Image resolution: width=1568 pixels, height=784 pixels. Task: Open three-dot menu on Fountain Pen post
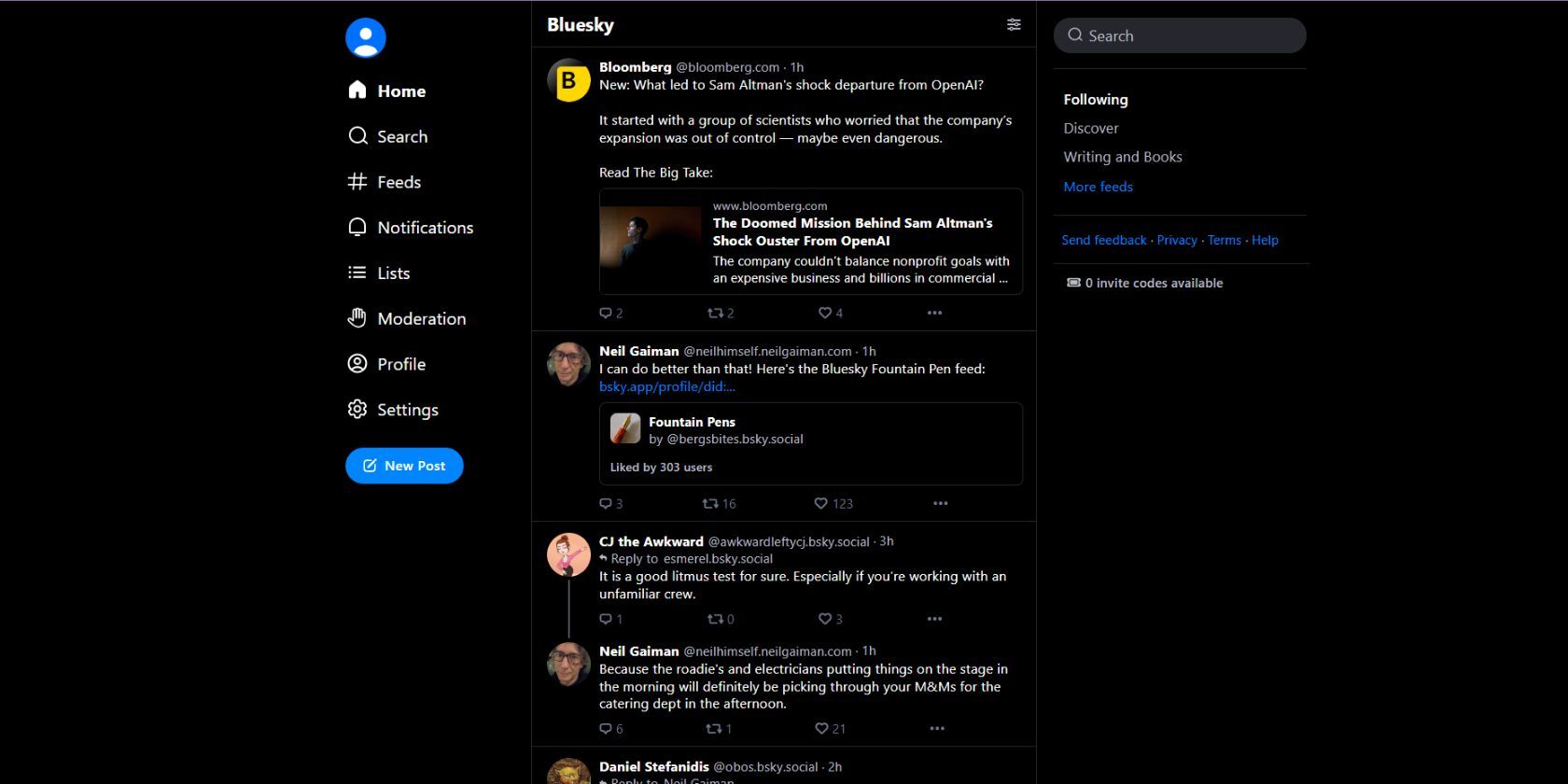click(940, 503)
